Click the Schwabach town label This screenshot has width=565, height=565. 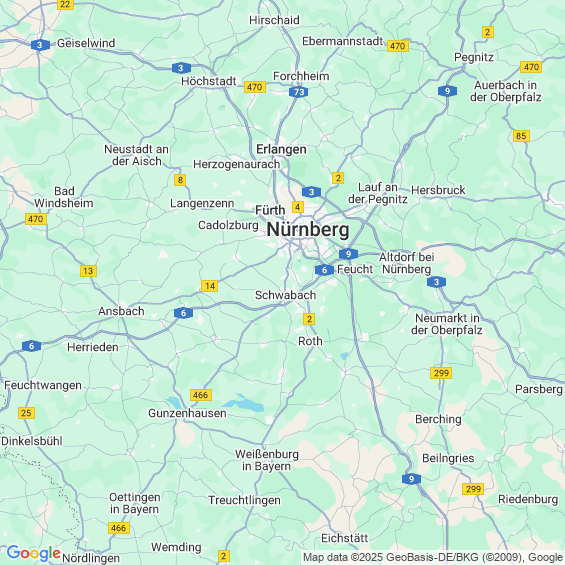[x=285, y=295]
